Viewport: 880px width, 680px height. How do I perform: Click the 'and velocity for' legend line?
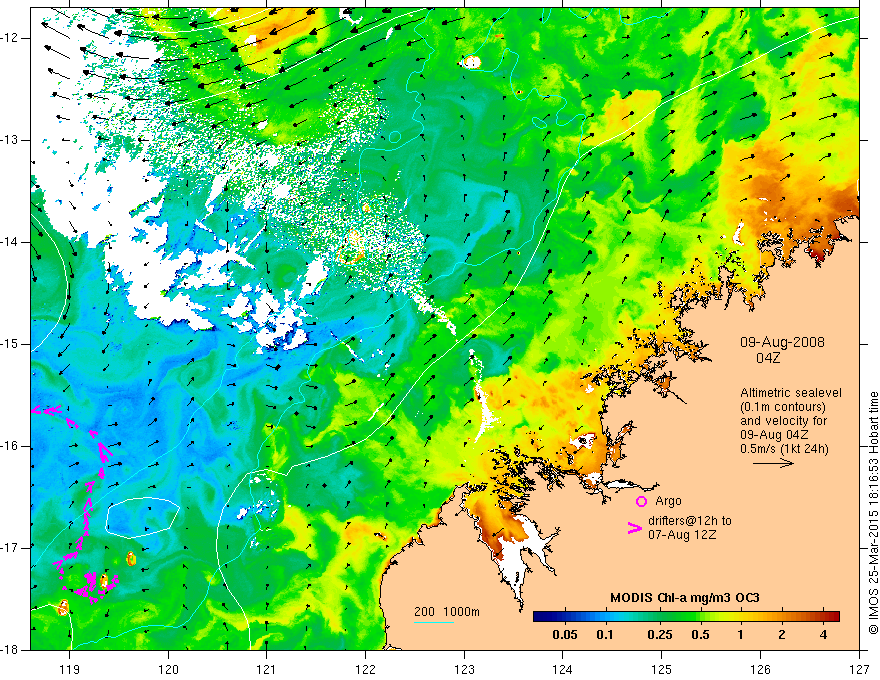tap(783, 421)
